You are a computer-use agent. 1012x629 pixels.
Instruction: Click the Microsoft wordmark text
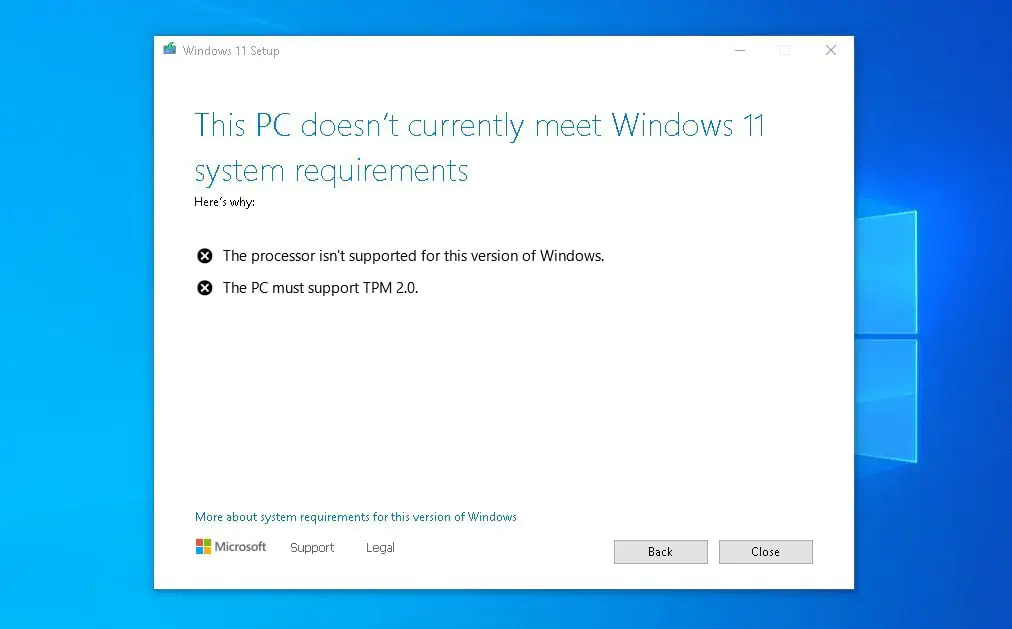pos(240,546)
